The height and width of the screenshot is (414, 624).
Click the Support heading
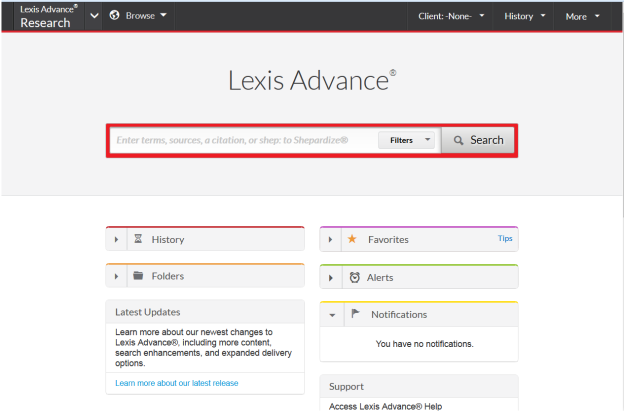(x=346, y=387)
